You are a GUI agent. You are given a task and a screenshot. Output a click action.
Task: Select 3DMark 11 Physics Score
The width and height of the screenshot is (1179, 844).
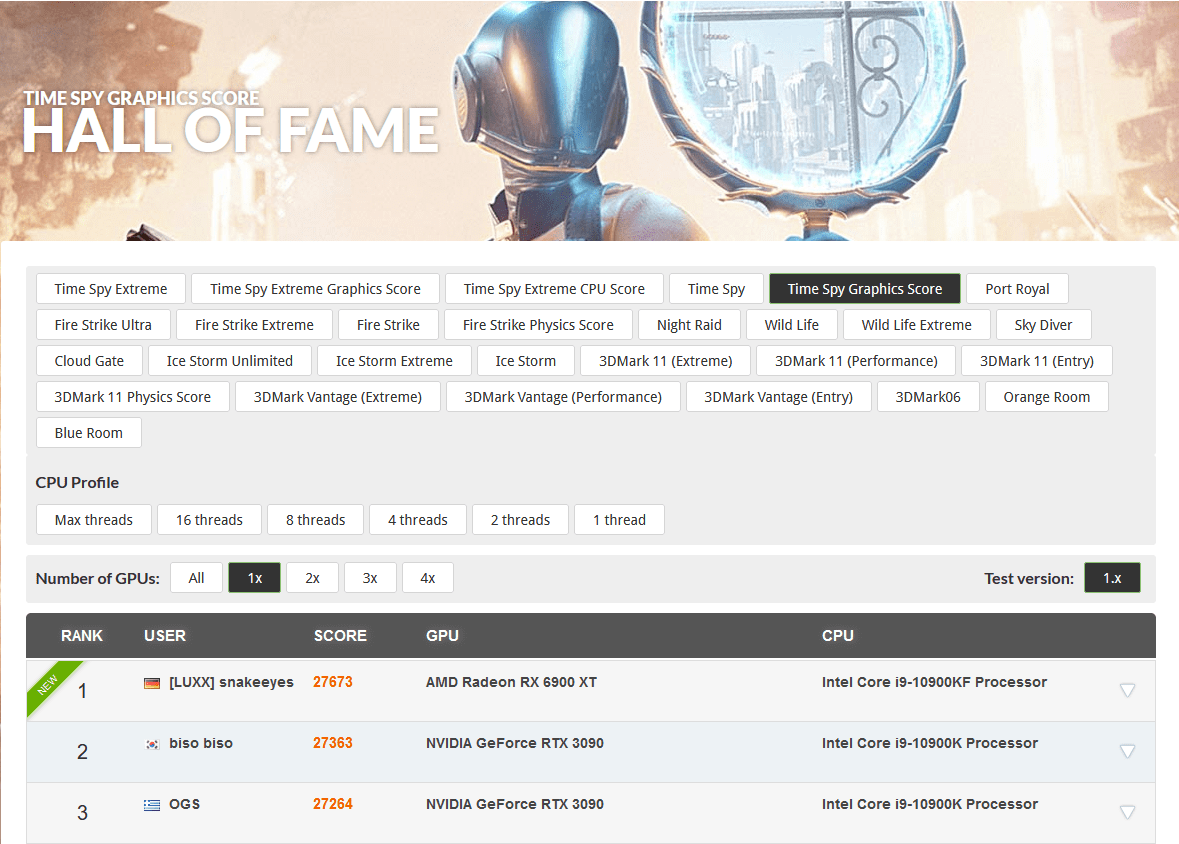132,397
